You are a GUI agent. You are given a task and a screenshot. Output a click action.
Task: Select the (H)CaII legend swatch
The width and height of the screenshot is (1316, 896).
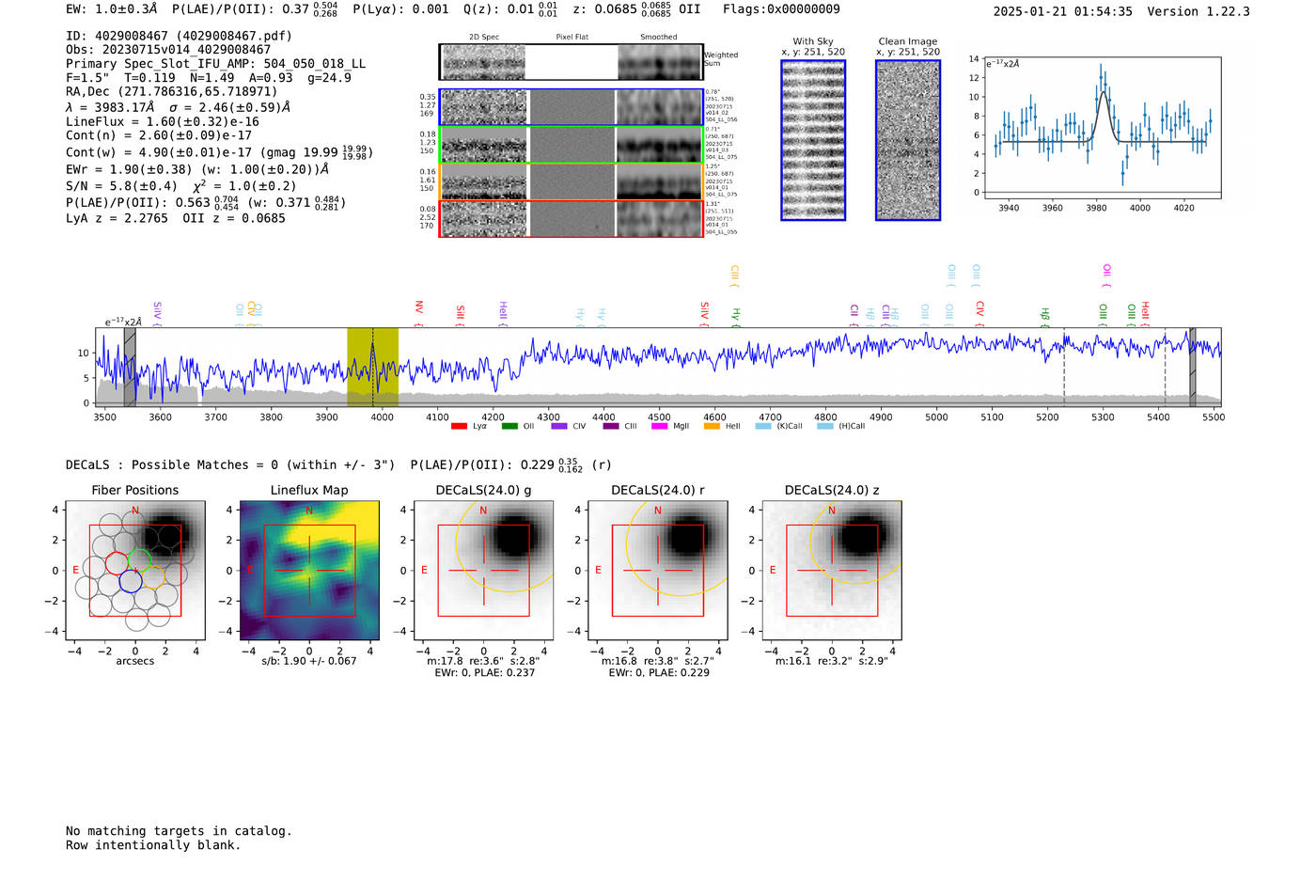pyautogui.click(x=825, y=426)
